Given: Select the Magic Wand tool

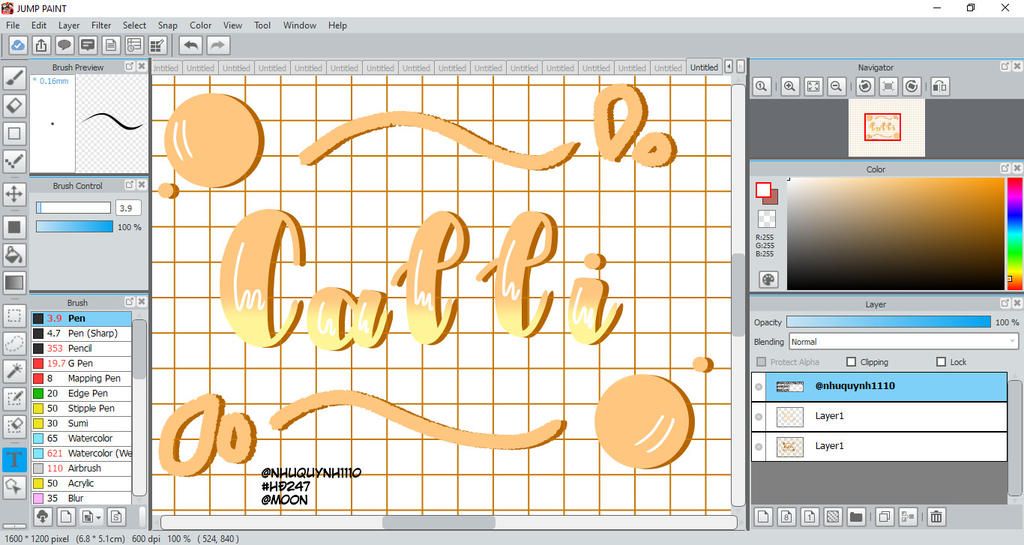Looking at the screenshot, I should pyautogui.click(x=14, y=371).
